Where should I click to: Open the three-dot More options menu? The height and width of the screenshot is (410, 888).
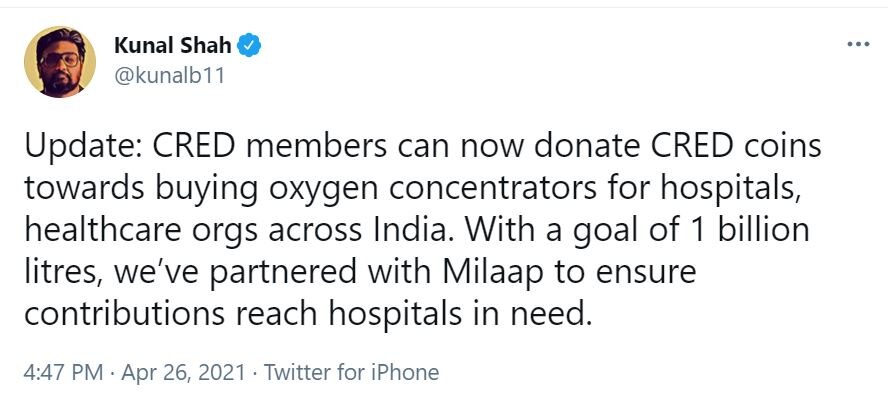[858, 45]
